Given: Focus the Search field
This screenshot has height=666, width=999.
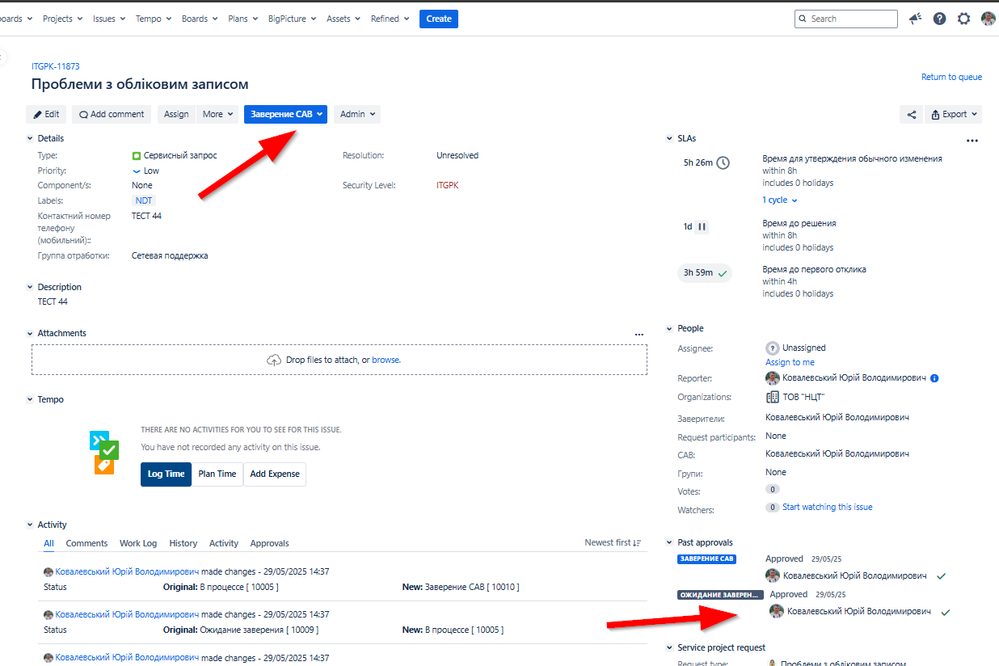Looking at the screenshot, I should point(845,19).
